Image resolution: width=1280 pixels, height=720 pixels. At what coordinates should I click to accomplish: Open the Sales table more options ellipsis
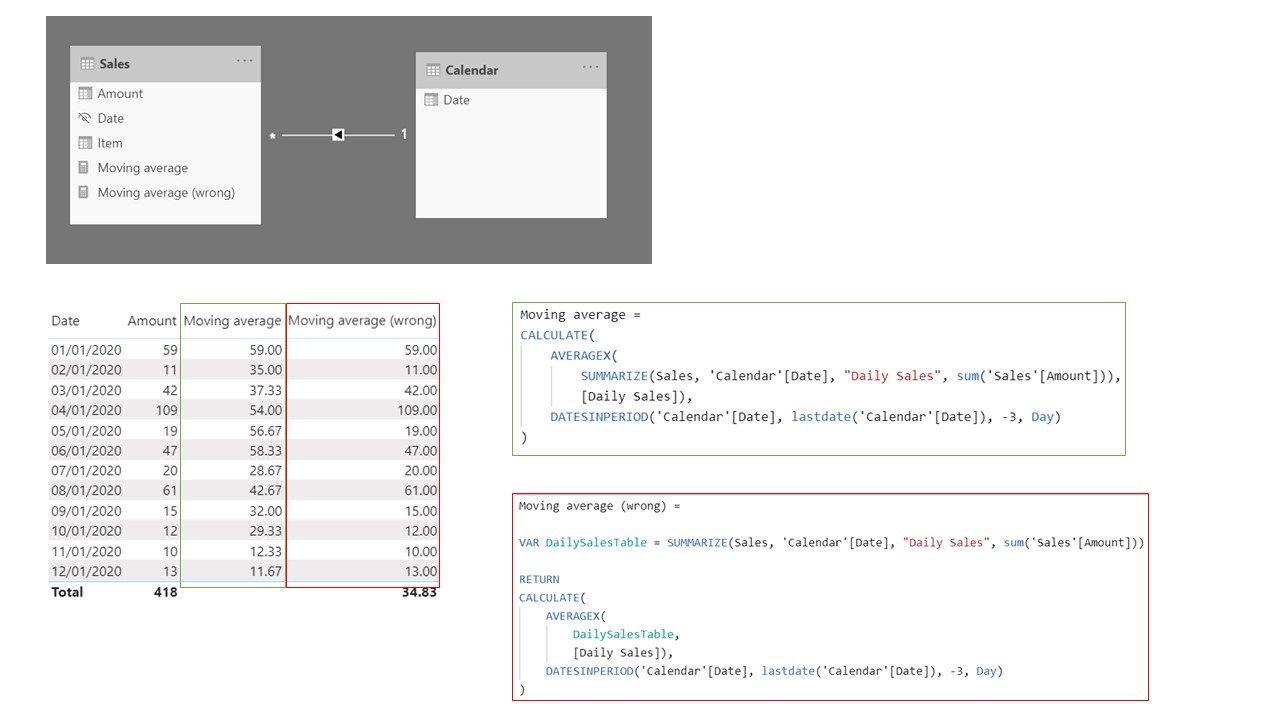click(x=245, y=61)
